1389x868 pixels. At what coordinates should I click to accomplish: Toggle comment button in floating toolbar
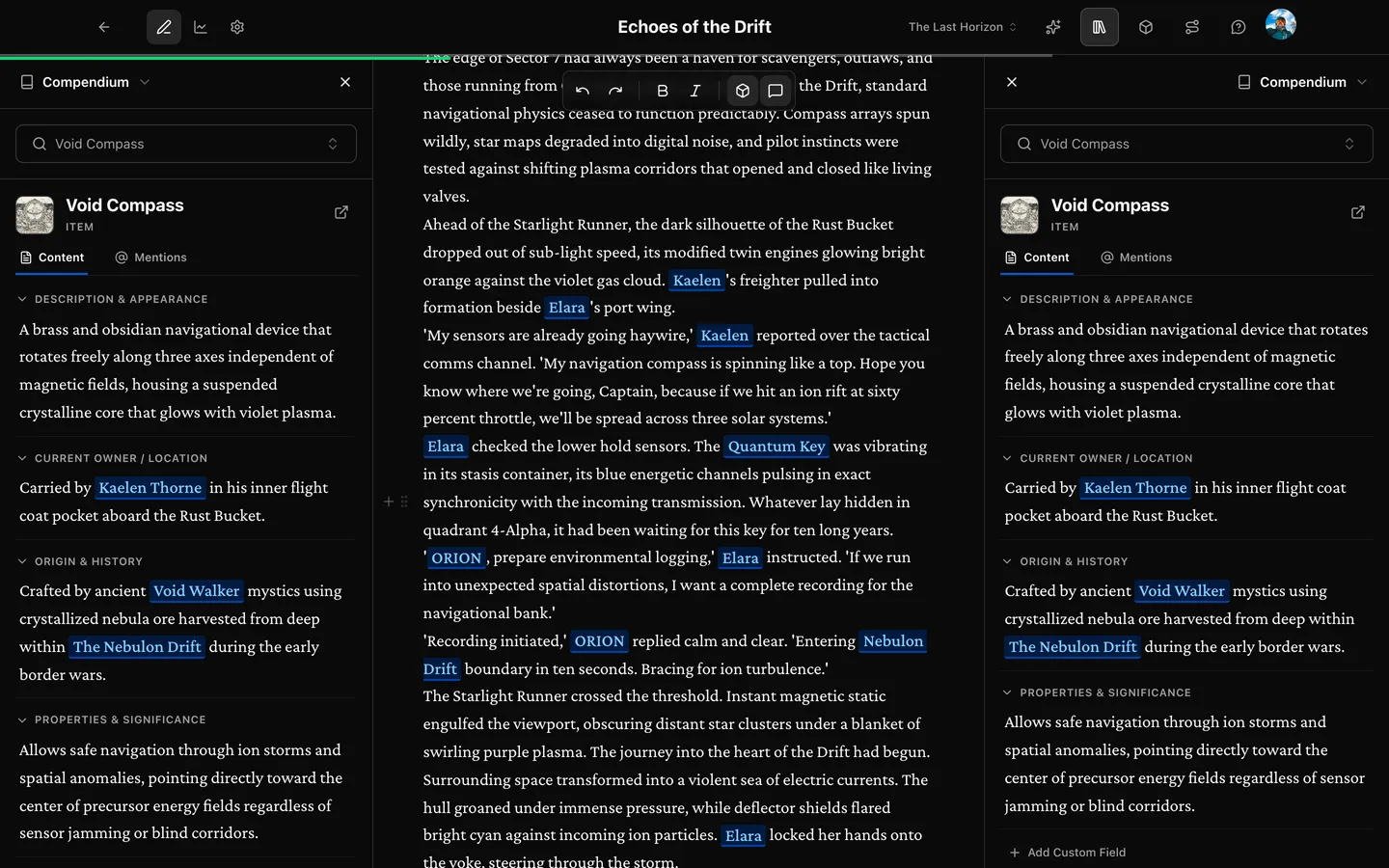pyautogui.click(x=776, y=91)
